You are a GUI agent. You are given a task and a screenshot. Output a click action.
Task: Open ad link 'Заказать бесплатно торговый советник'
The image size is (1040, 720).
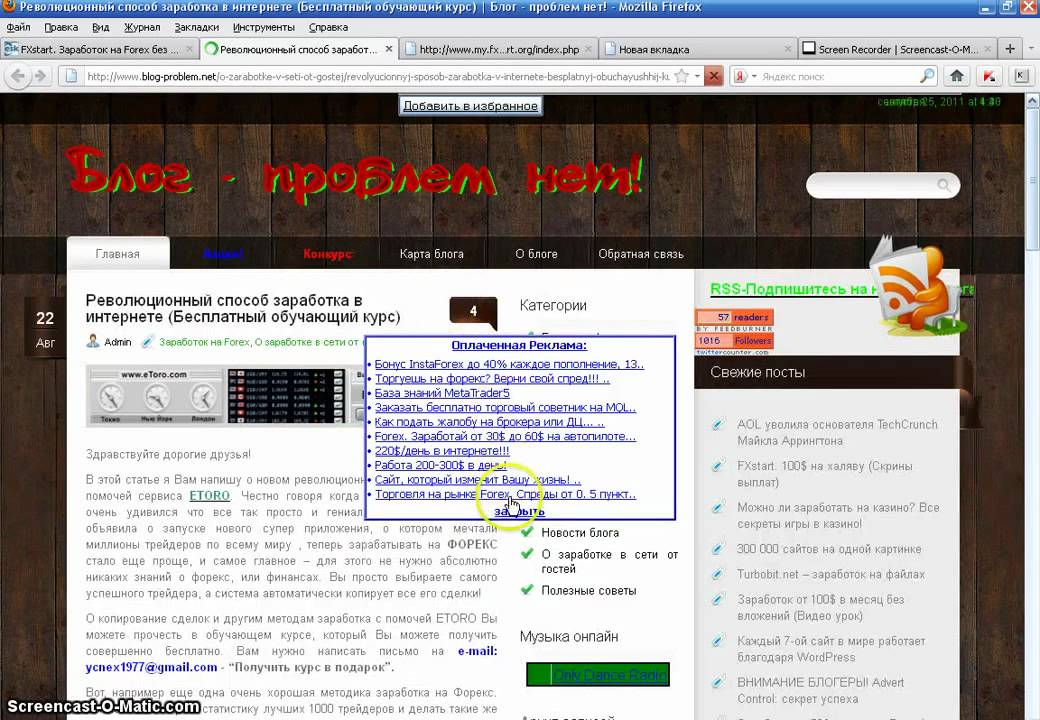coord(505,408)
